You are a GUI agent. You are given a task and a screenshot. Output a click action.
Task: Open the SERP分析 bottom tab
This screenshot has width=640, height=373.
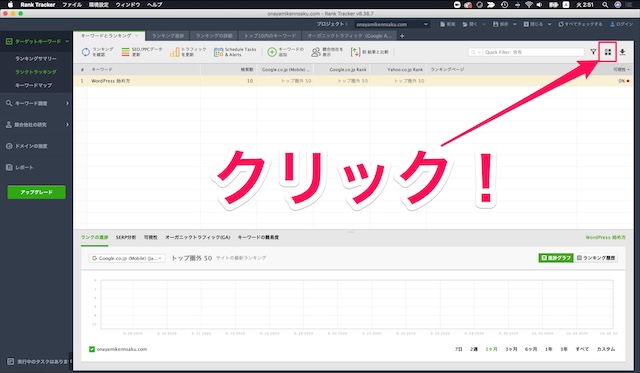coord(126,237)
